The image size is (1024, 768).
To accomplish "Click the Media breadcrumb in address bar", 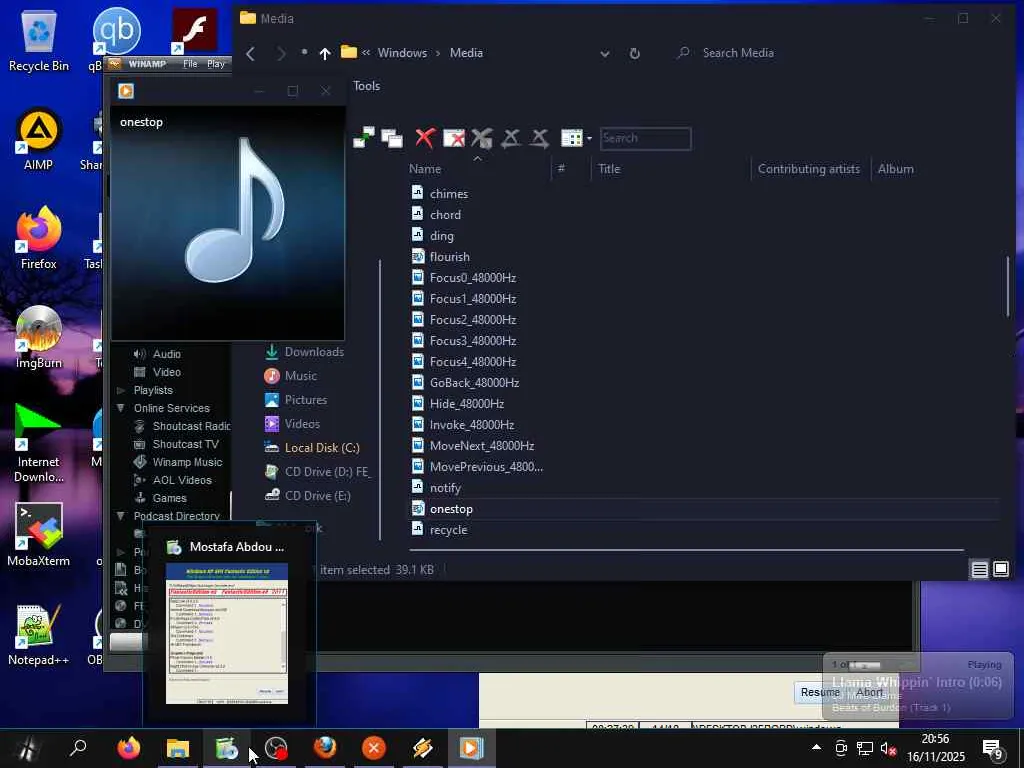I will coord(466,53).
